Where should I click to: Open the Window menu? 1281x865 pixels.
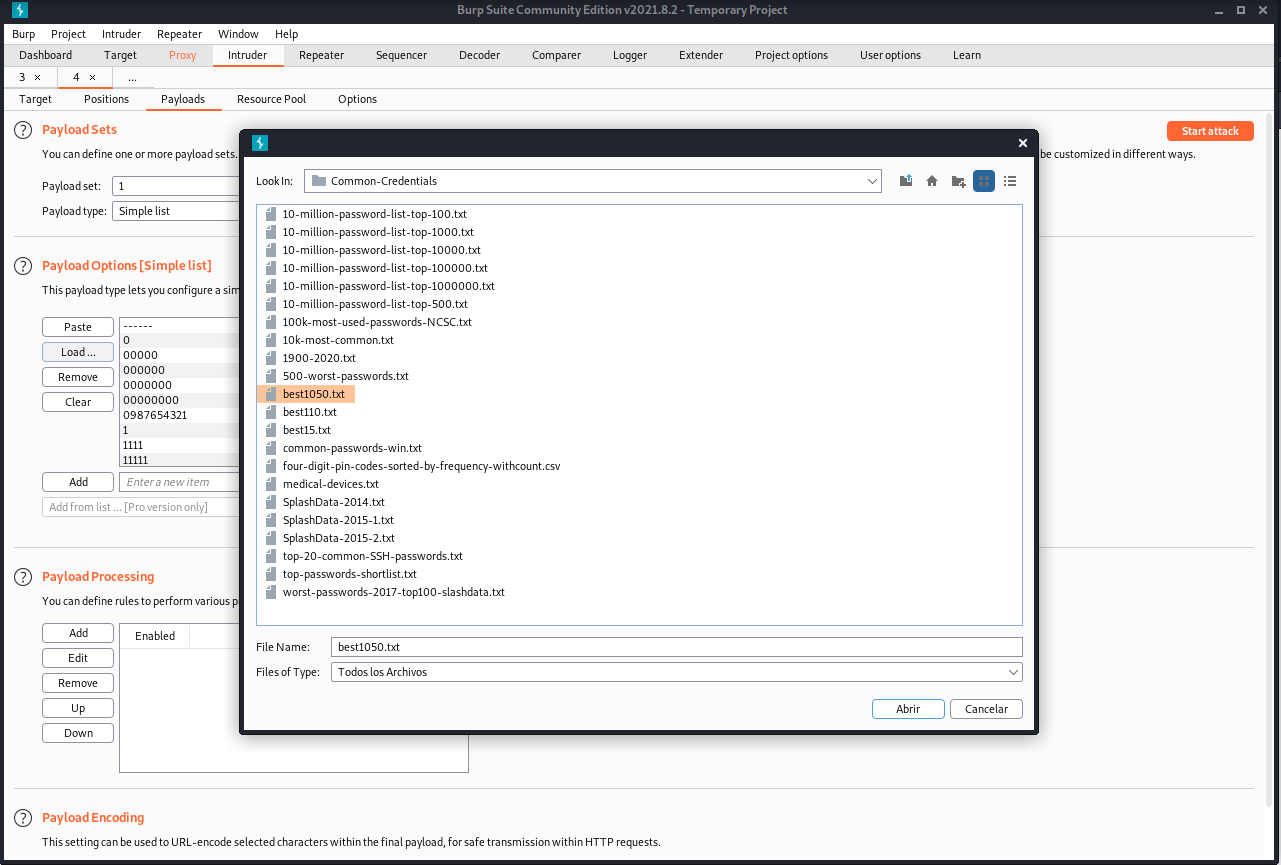(238, 34)
